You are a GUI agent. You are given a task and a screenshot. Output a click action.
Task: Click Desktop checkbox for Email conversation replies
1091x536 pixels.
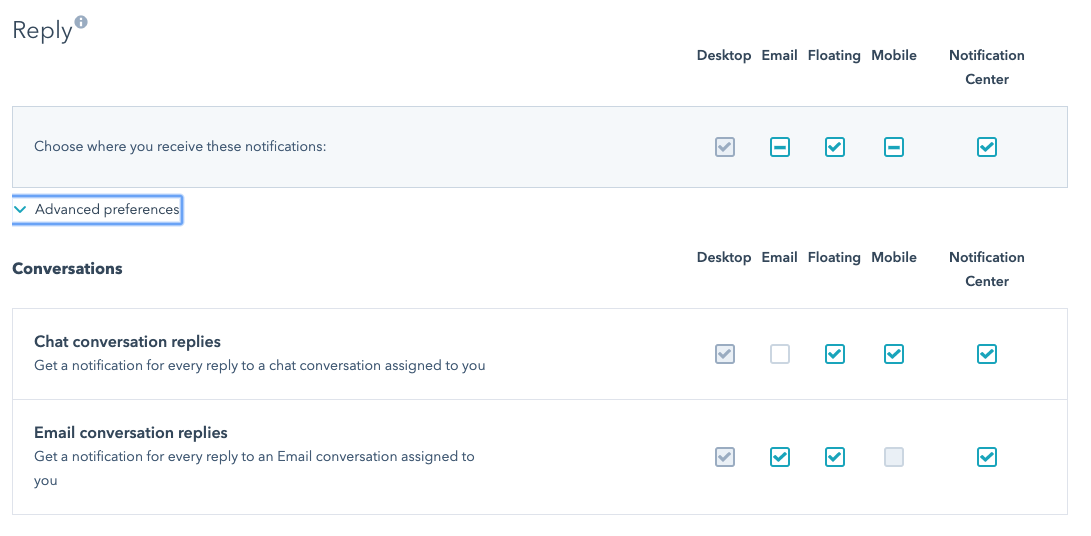pyautogui.click(x=725, y=457)
